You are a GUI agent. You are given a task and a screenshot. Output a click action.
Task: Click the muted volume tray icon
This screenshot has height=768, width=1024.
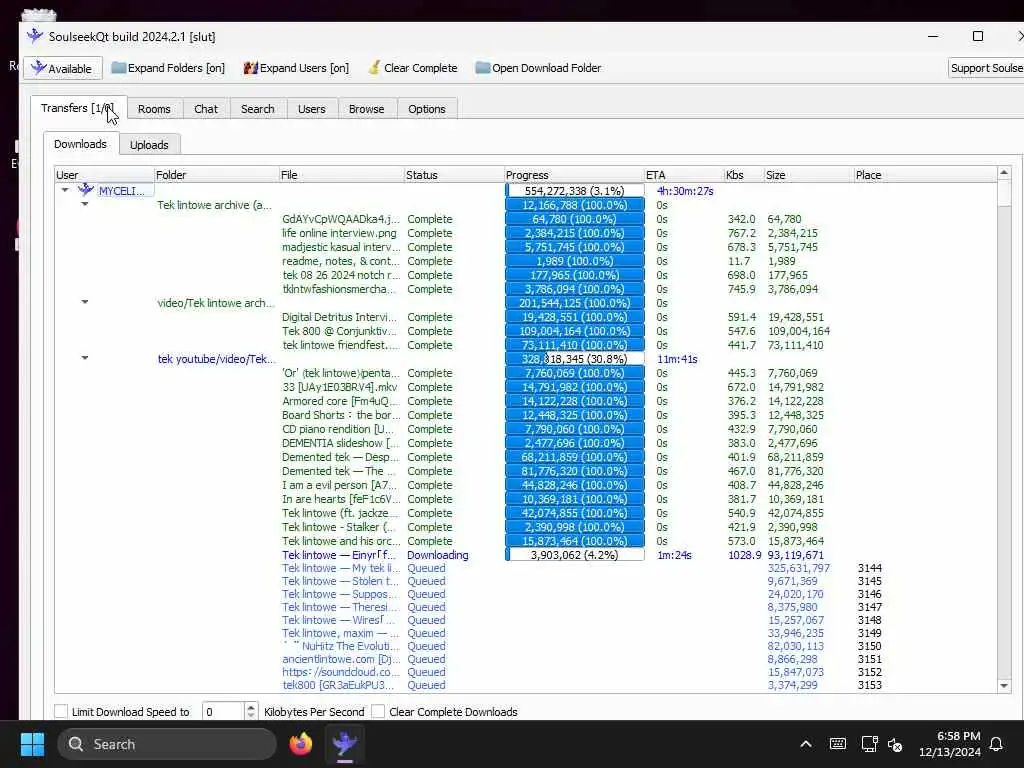895,744
